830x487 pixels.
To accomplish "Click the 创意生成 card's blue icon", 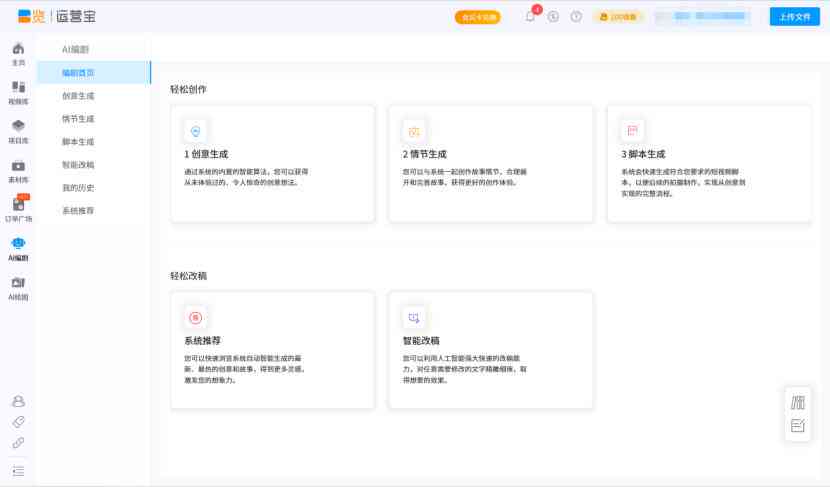I will [x=195, y=131].
